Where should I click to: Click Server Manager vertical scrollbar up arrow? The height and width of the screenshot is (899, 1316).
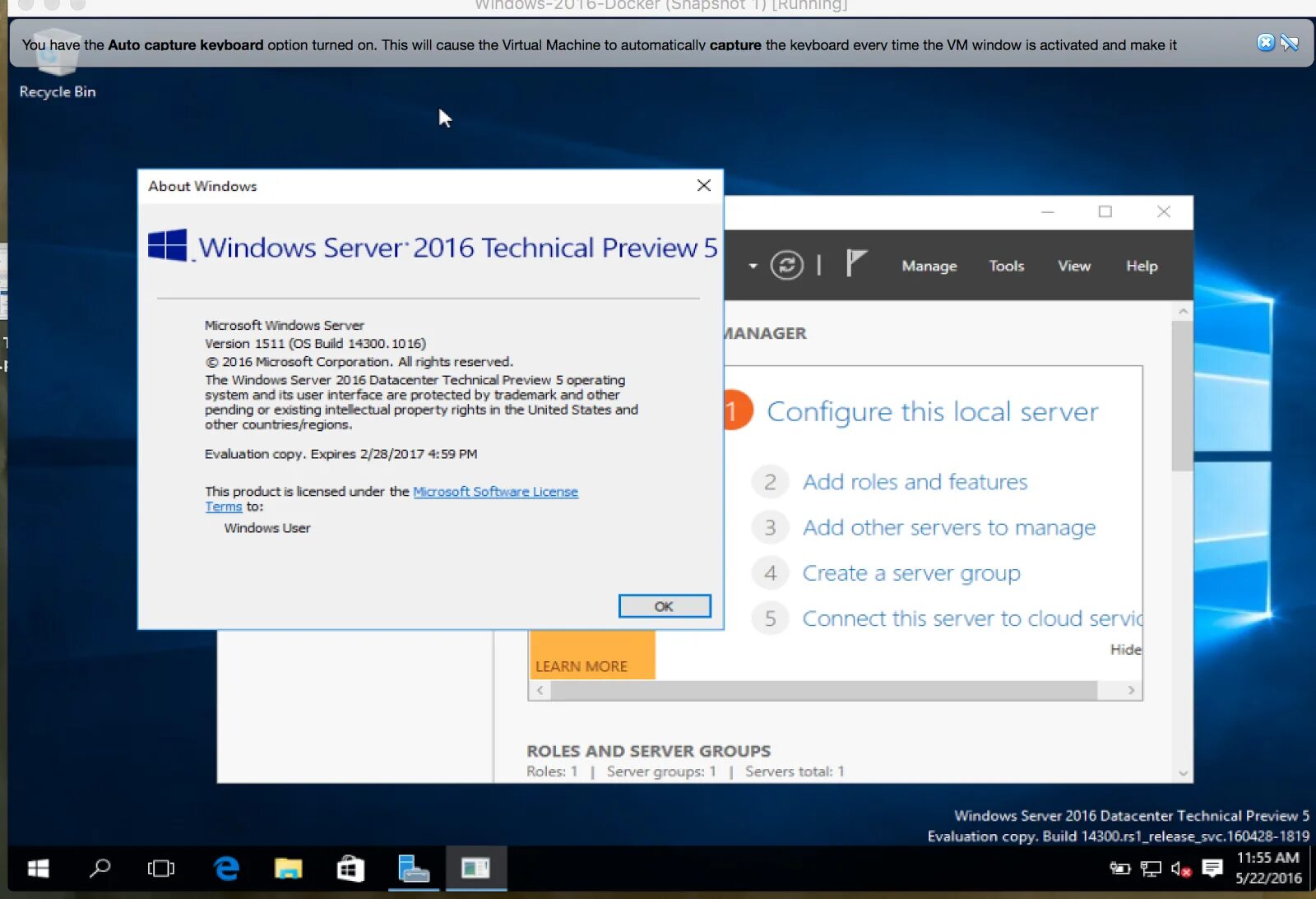1183,311
